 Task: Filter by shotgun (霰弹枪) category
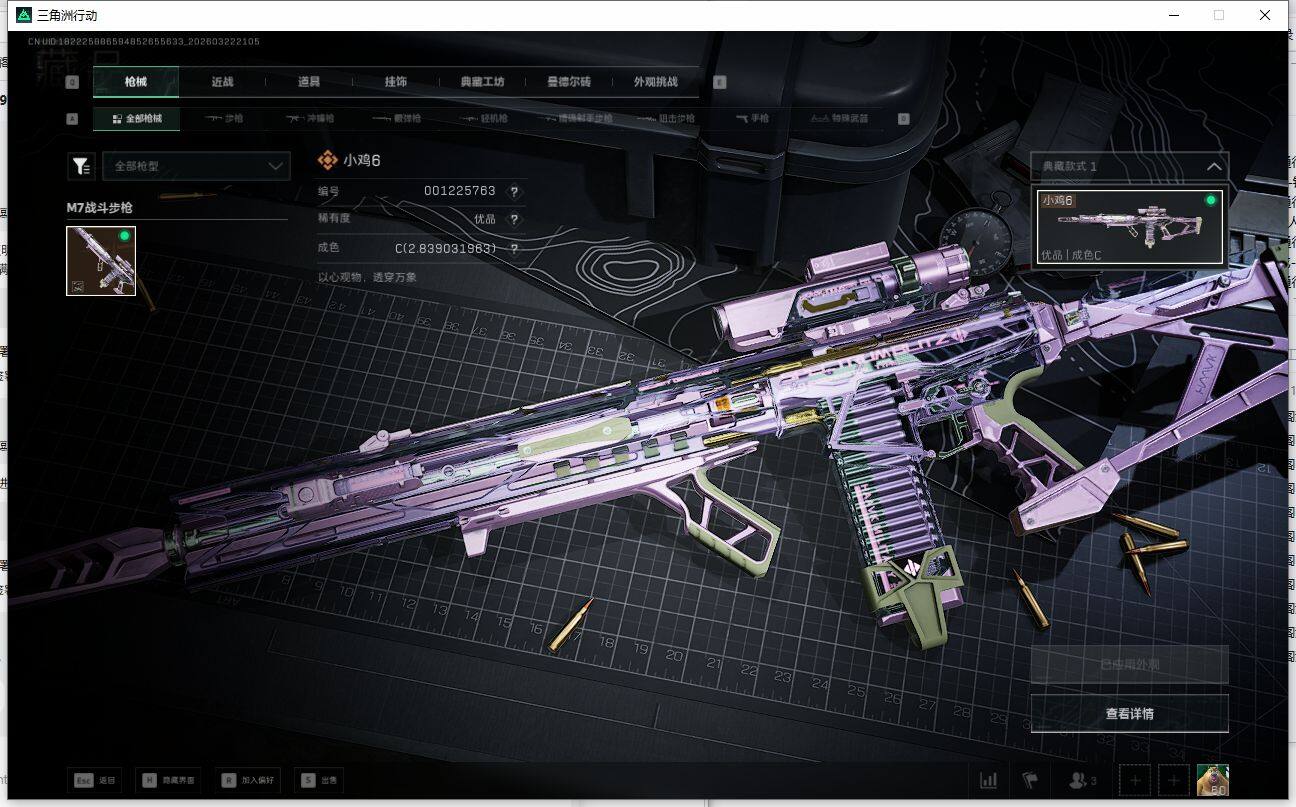coord(397,118)
